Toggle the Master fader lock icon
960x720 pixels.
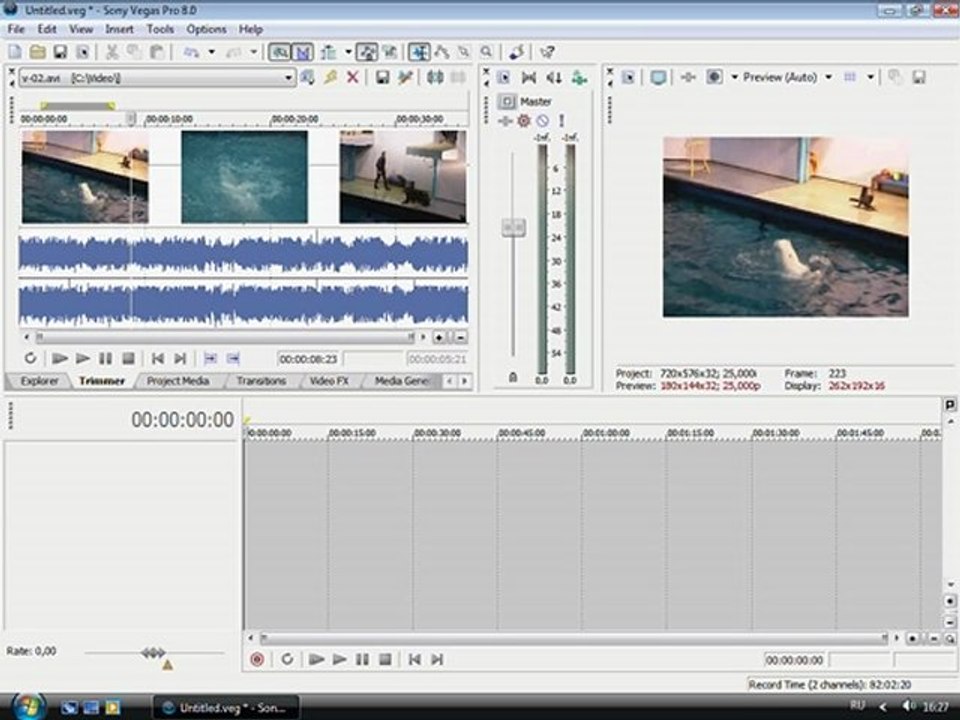pos(513,378)
